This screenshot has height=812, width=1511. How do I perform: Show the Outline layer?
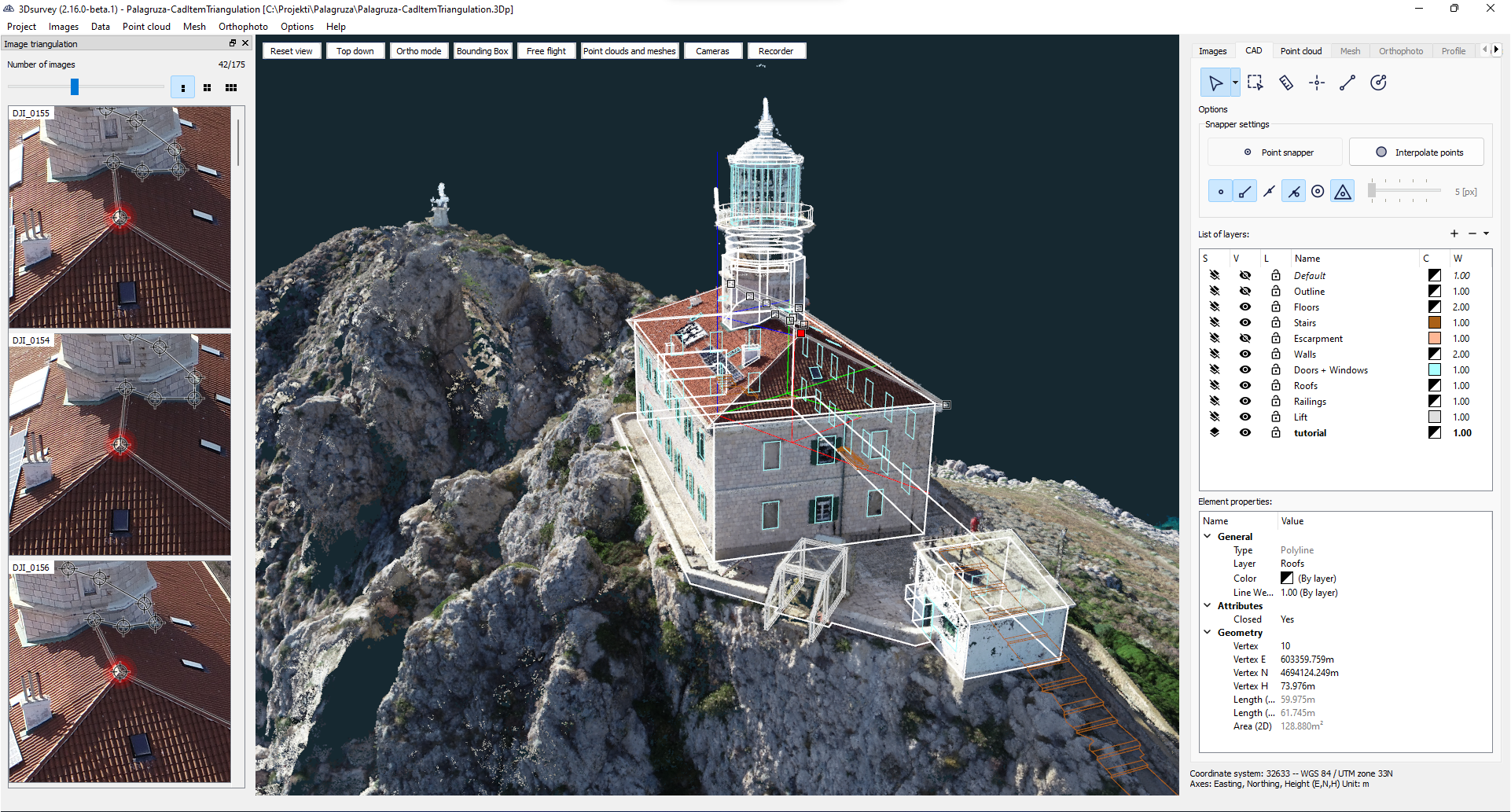[1244, 291]
